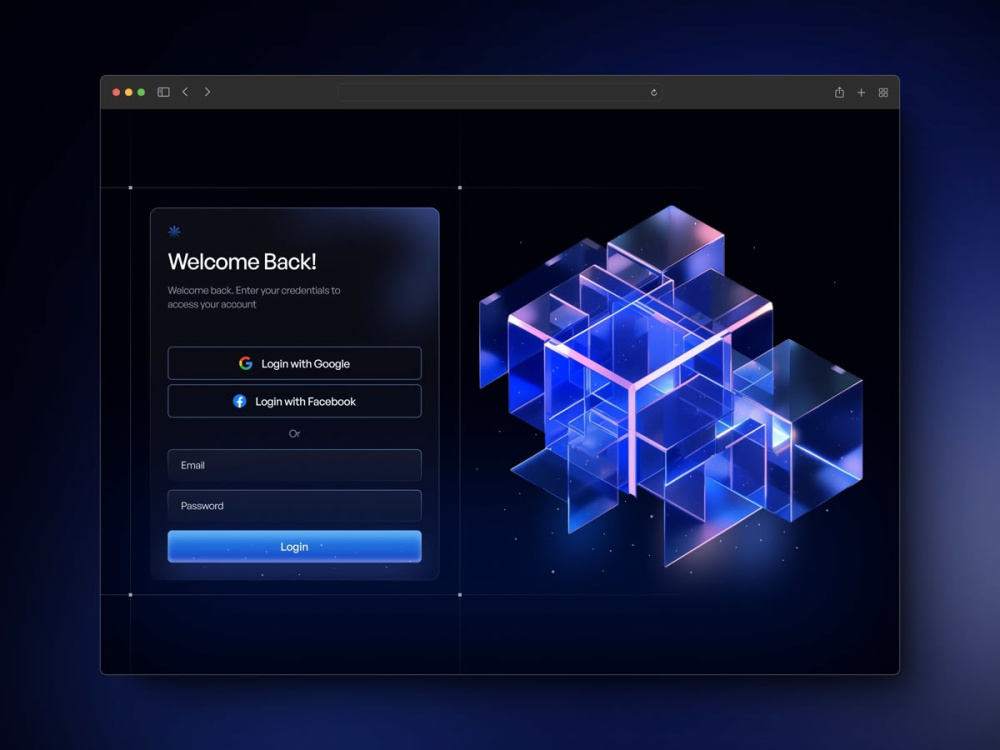
Task: Focus the Email field
Action: [x=294, y=465]
